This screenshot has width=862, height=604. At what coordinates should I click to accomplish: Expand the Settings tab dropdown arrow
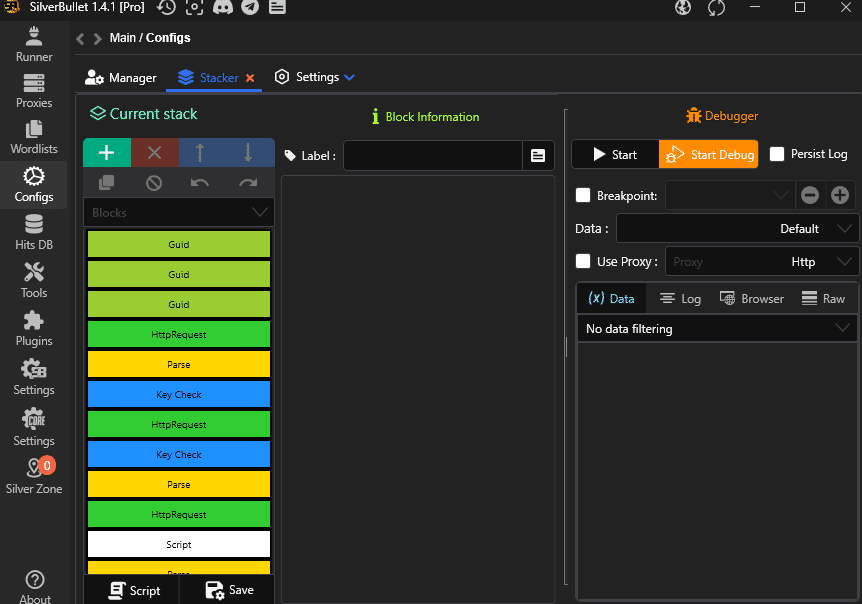coord(349,77)
